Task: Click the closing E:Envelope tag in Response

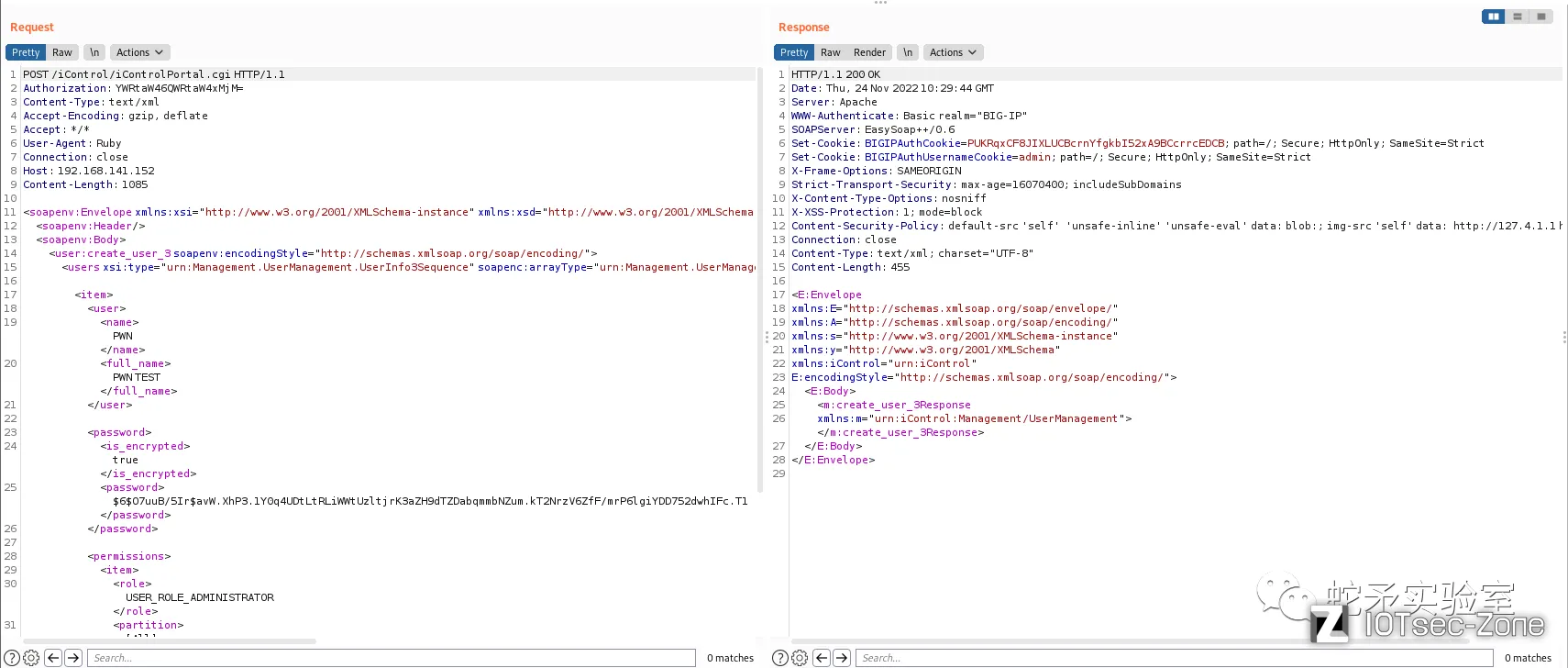Action: coord(834,460)
